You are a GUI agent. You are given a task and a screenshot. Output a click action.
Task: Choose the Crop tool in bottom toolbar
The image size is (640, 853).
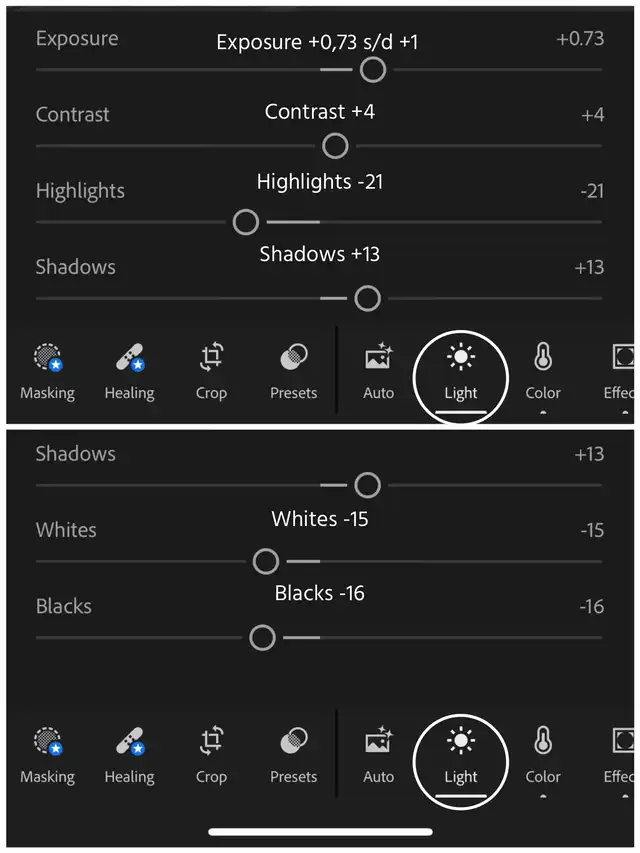tap(211, 754)
